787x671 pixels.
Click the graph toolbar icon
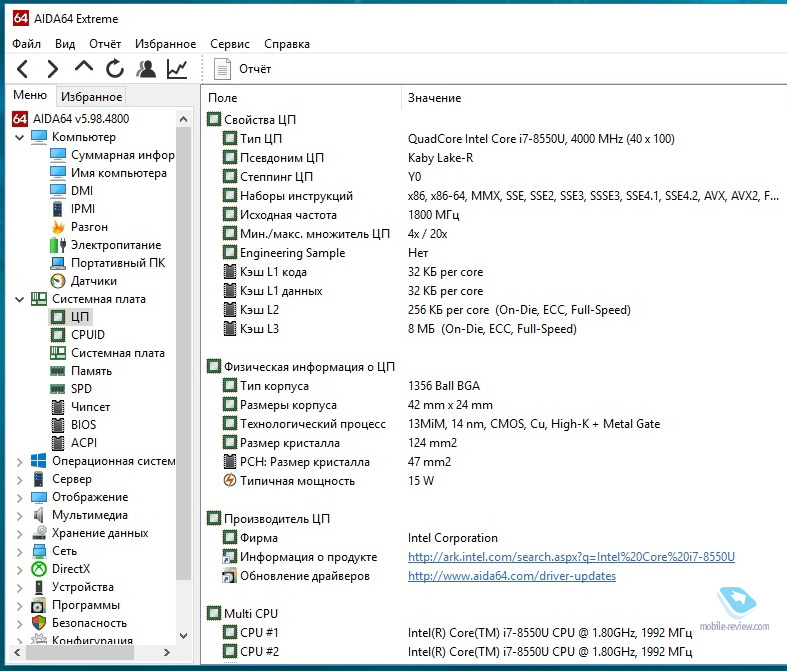[177, 69]
